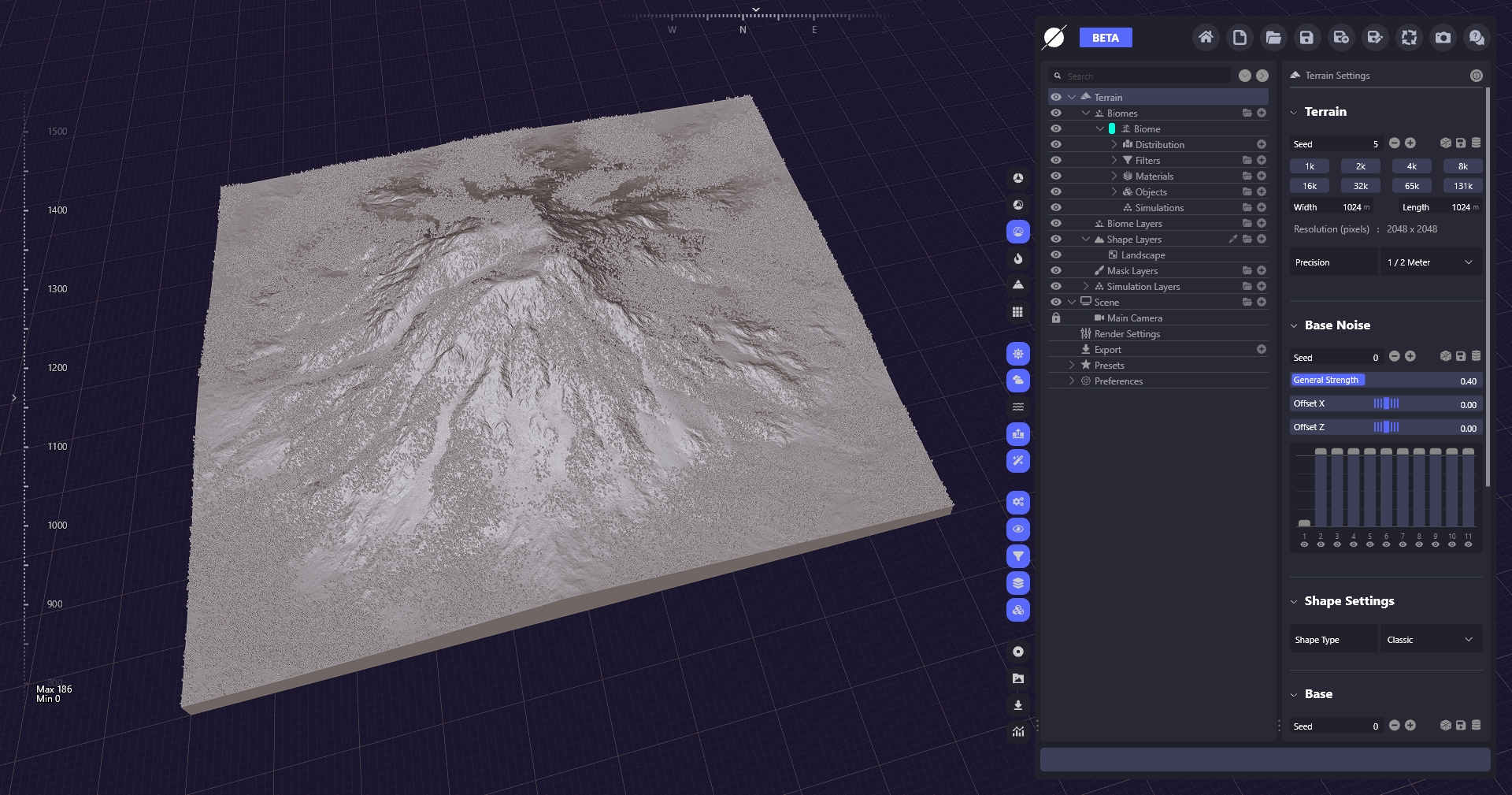Click the 16k size preset button
The height and width of the screenshot is (795, 1512).
pyautogui.click(x=1309, y=186)
